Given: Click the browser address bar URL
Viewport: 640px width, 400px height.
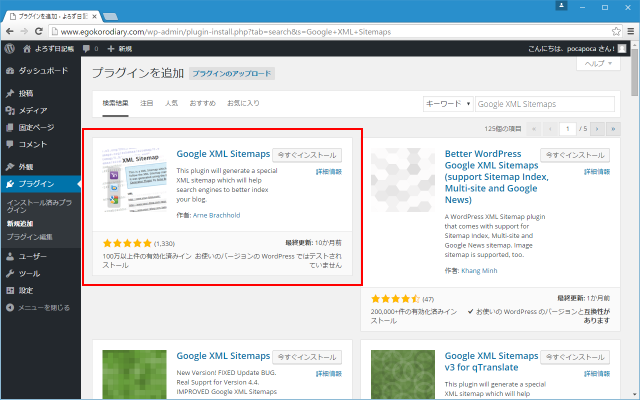Looking at the screenshot, I should (226, 31).
